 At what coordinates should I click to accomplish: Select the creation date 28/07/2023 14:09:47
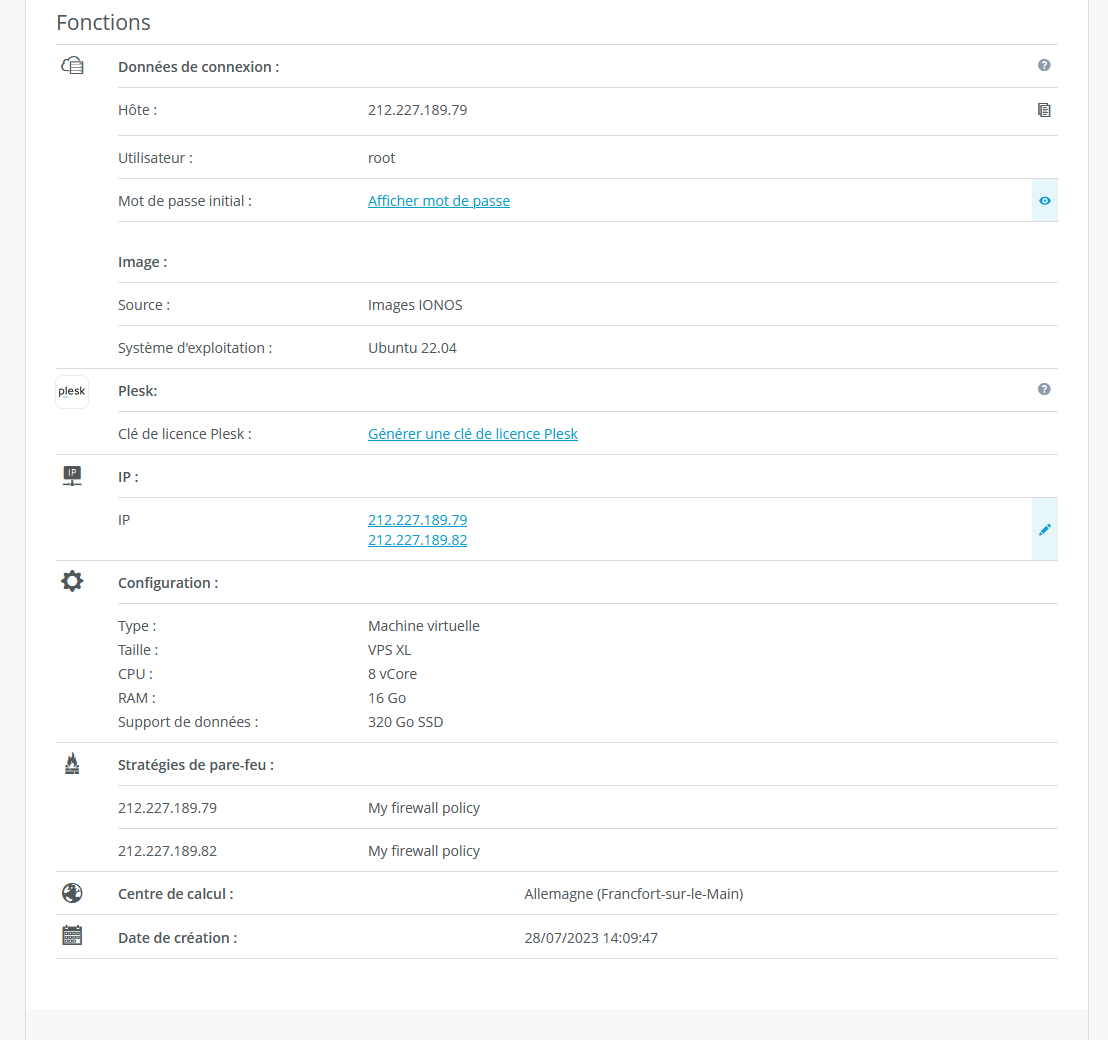pos(591,938)
